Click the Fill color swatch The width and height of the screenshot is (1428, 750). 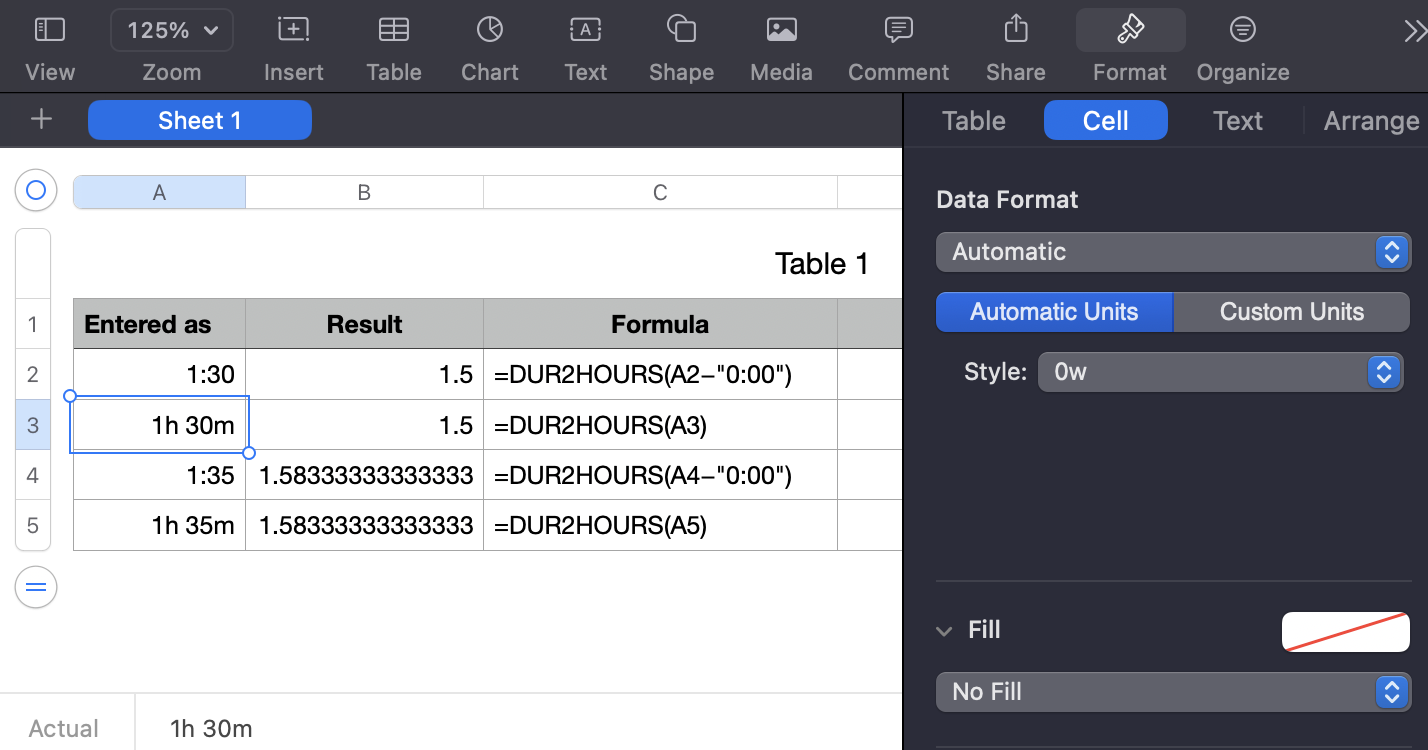point(1345,632)
